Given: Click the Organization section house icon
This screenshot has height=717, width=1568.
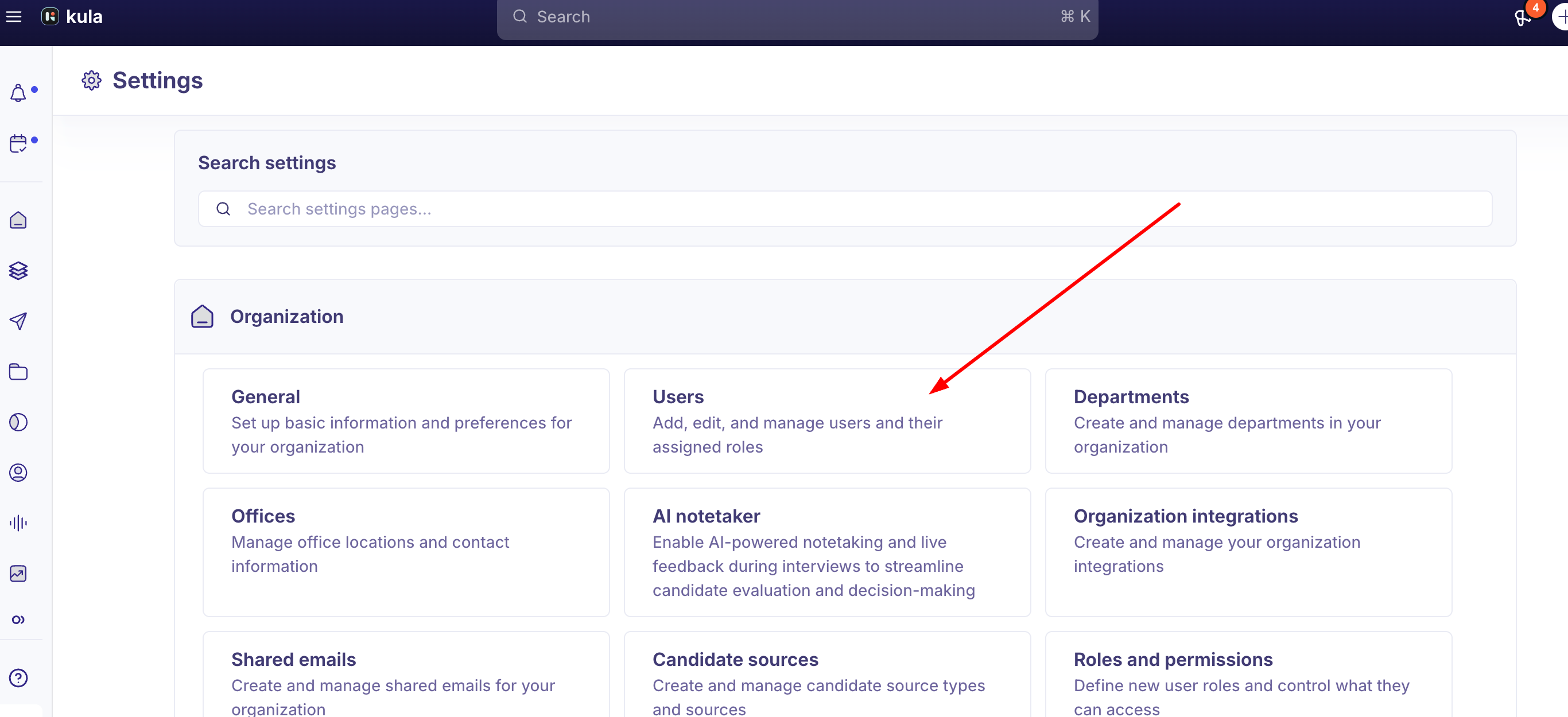Looking at the screenshot, I should (202, 317).
